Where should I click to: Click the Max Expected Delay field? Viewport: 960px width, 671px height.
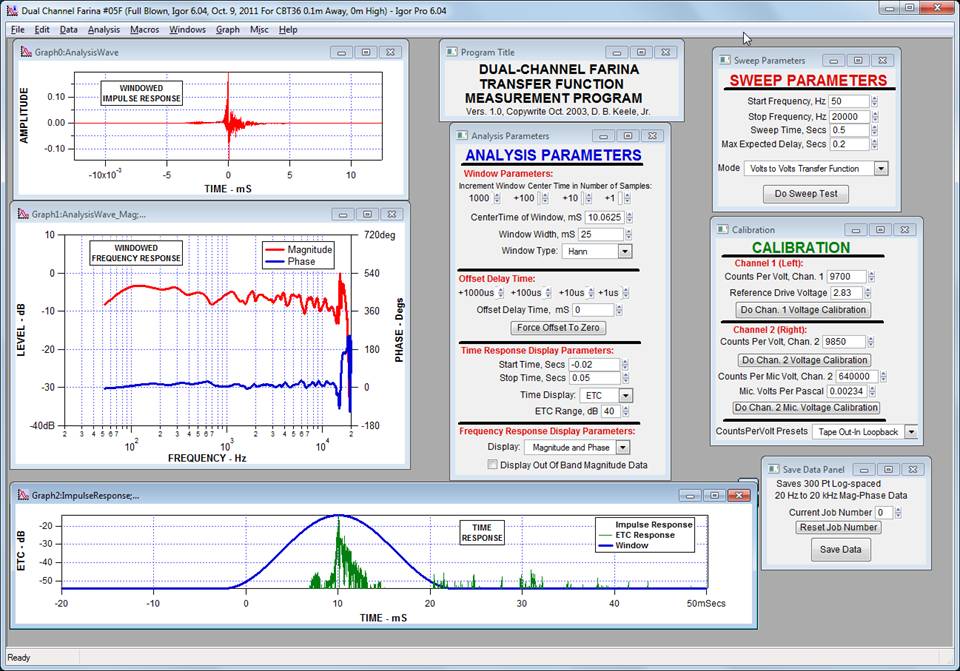pyautogui.click(x=849, y=144)
